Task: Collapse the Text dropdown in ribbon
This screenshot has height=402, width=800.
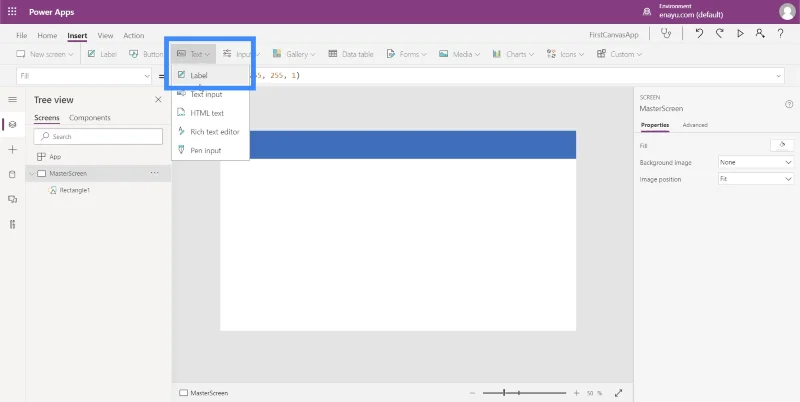Action: pyautogui.click(x=193, y=54)
